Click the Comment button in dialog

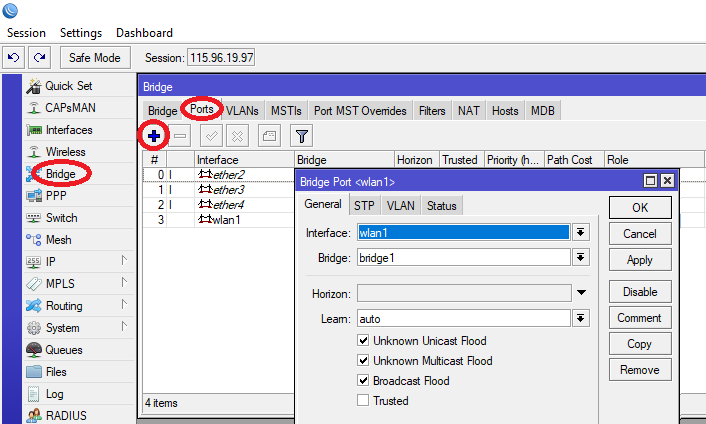(640, 318)
